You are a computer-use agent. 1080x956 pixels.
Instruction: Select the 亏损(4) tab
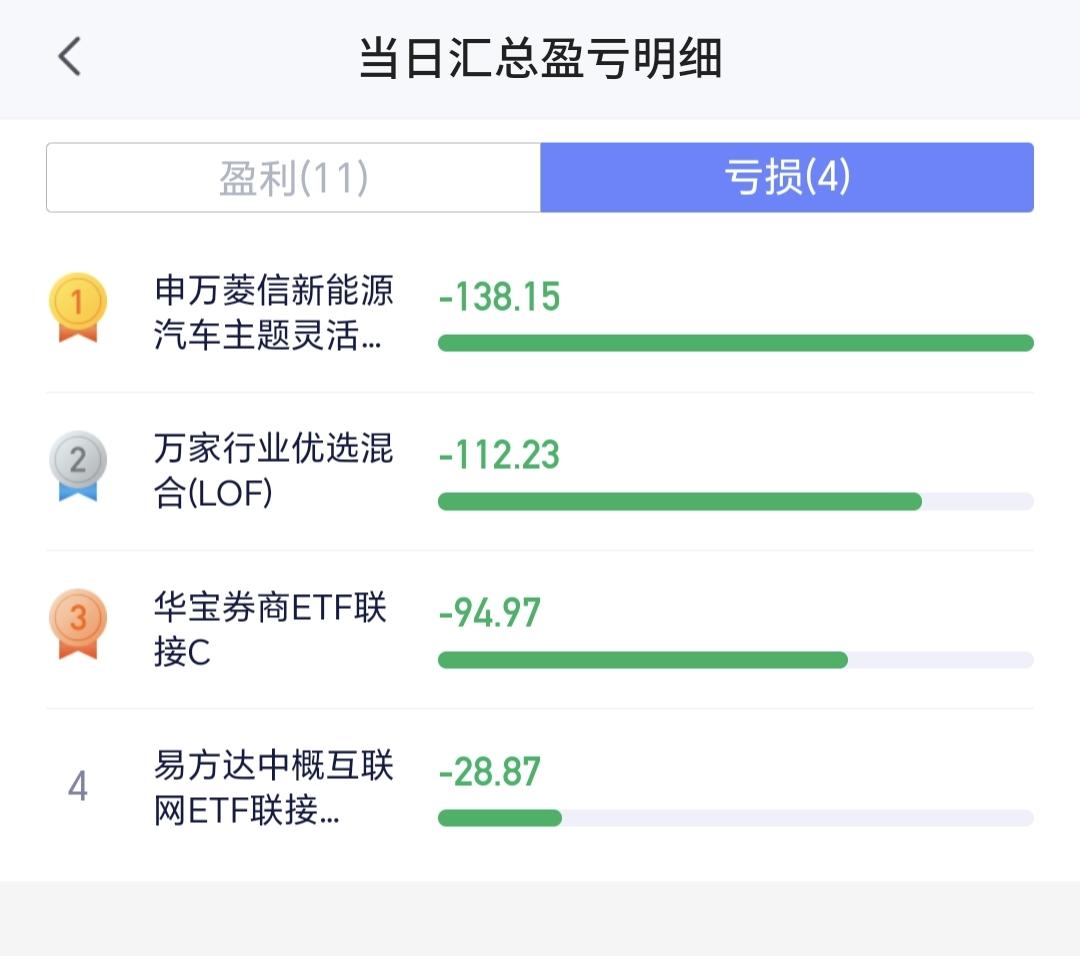tap(786, 178)
